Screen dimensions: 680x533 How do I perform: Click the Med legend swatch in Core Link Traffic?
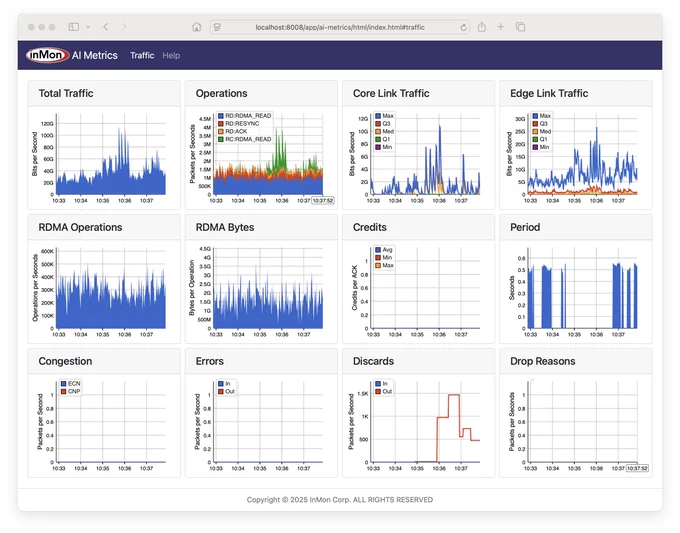378,131
